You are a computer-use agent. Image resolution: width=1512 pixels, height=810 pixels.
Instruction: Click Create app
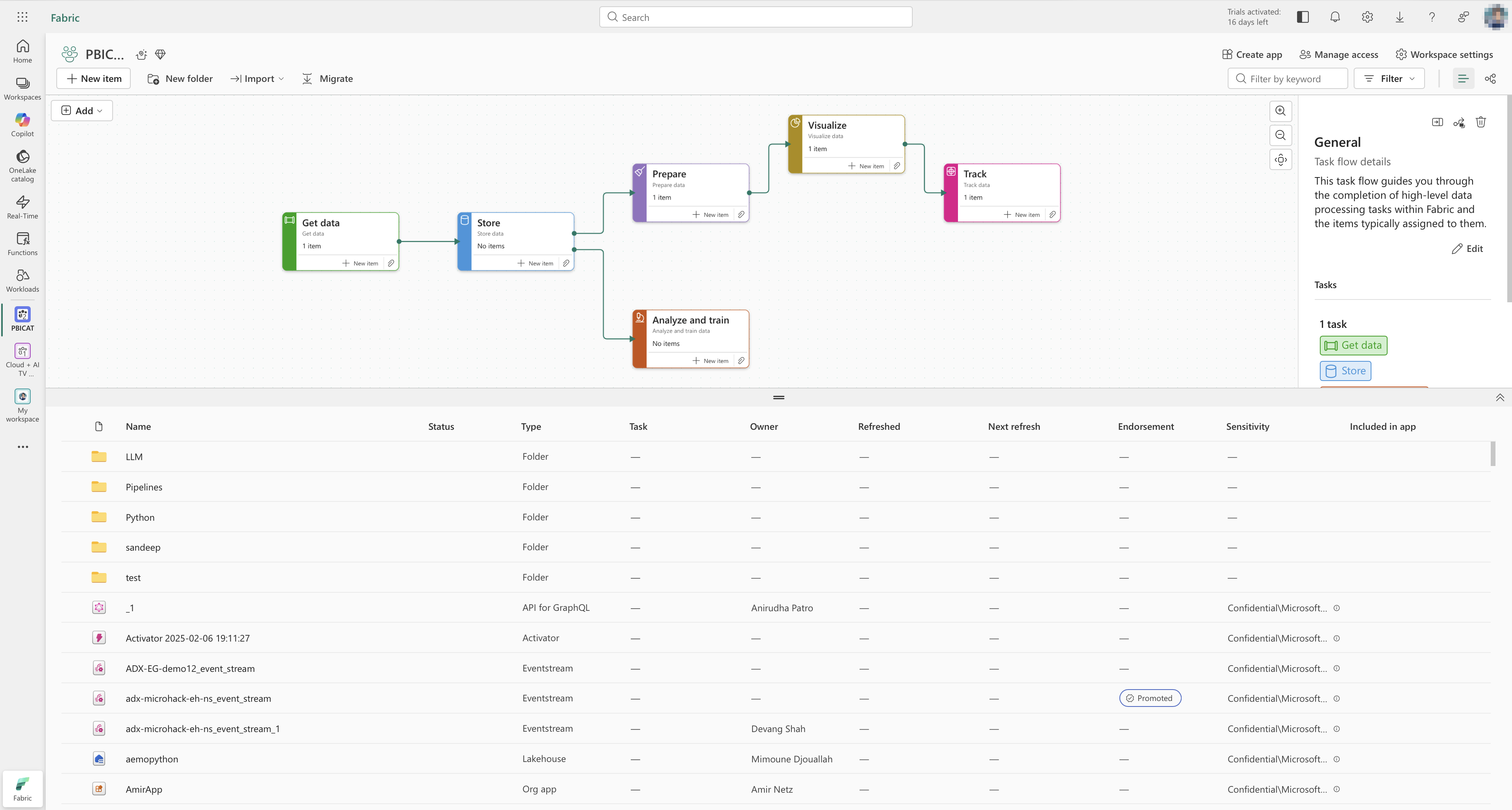(x=1252, y=55)
